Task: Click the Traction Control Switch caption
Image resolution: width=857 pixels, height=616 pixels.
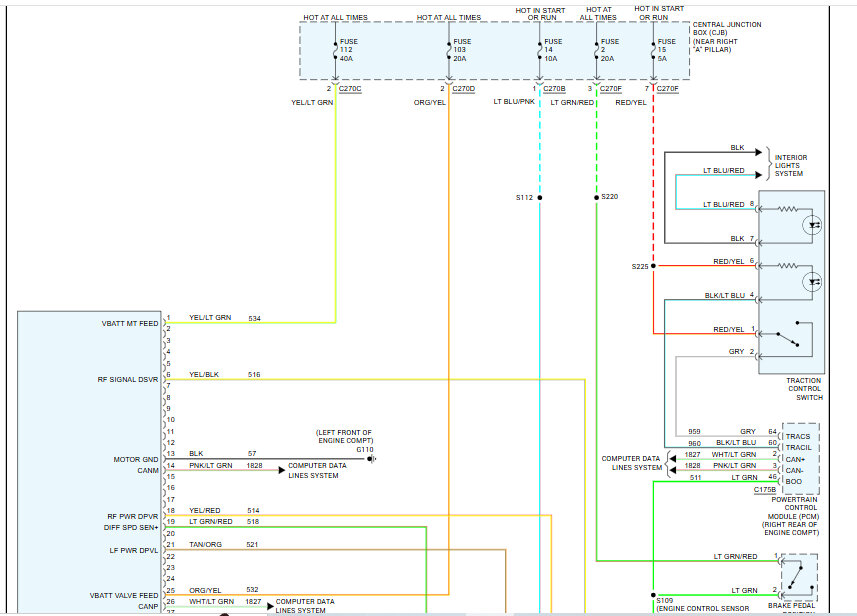Action: [804, 389]
